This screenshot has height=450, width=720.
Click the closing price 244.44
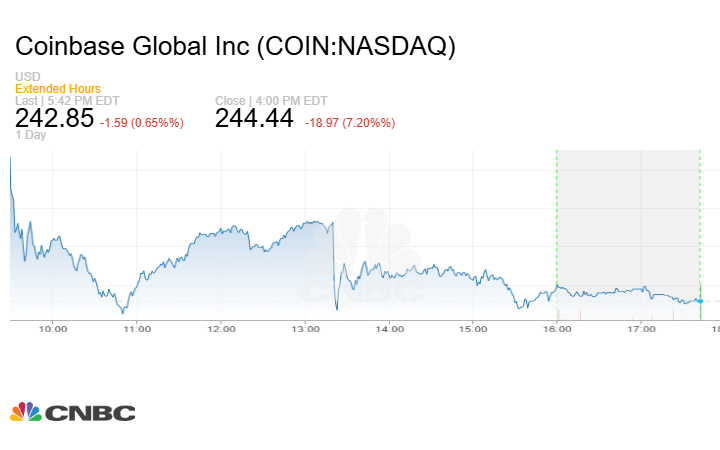coord(255,119)
